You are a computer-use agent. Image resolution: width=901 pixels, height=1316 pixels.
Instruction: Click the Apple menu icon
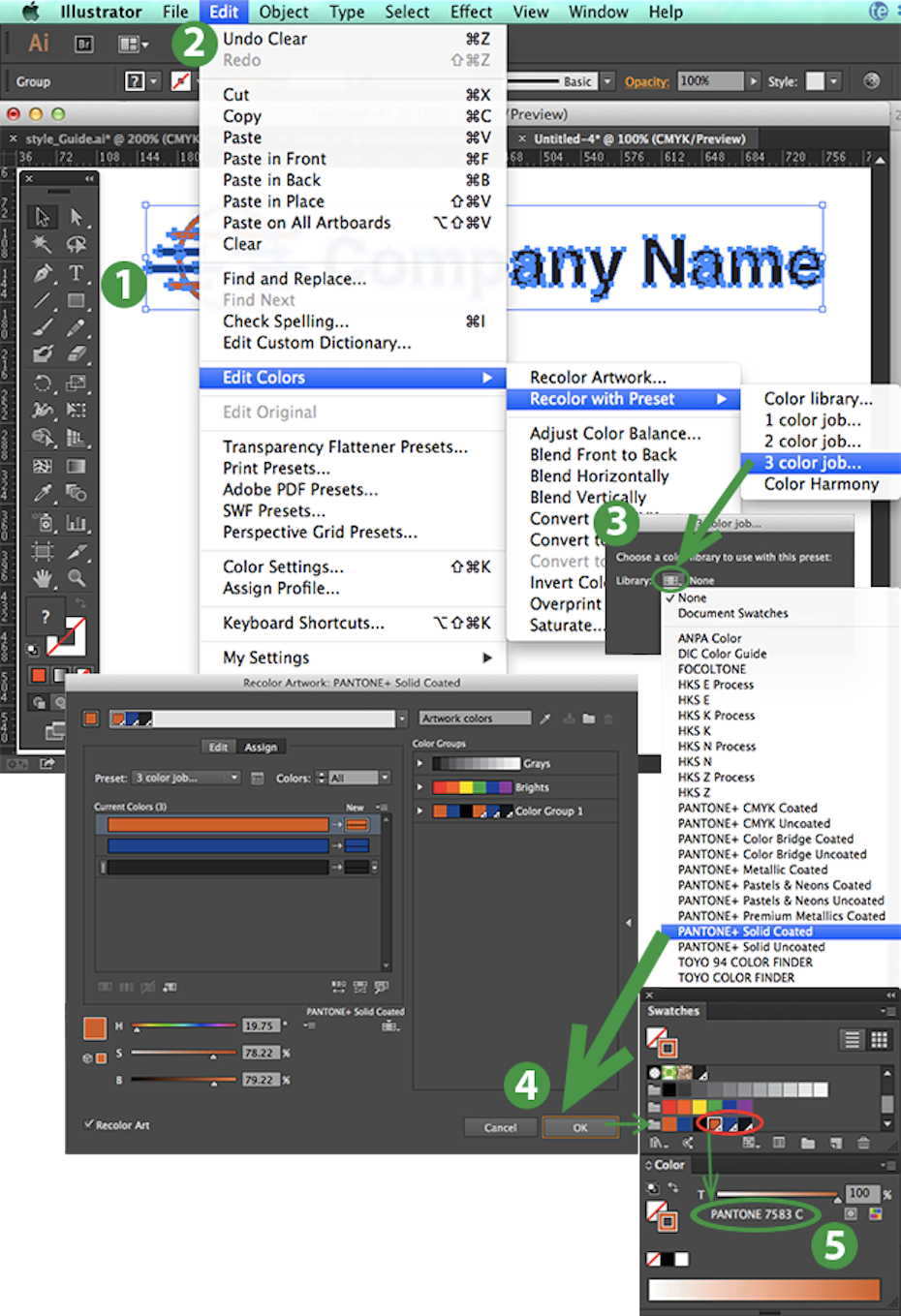pos(30,12)
